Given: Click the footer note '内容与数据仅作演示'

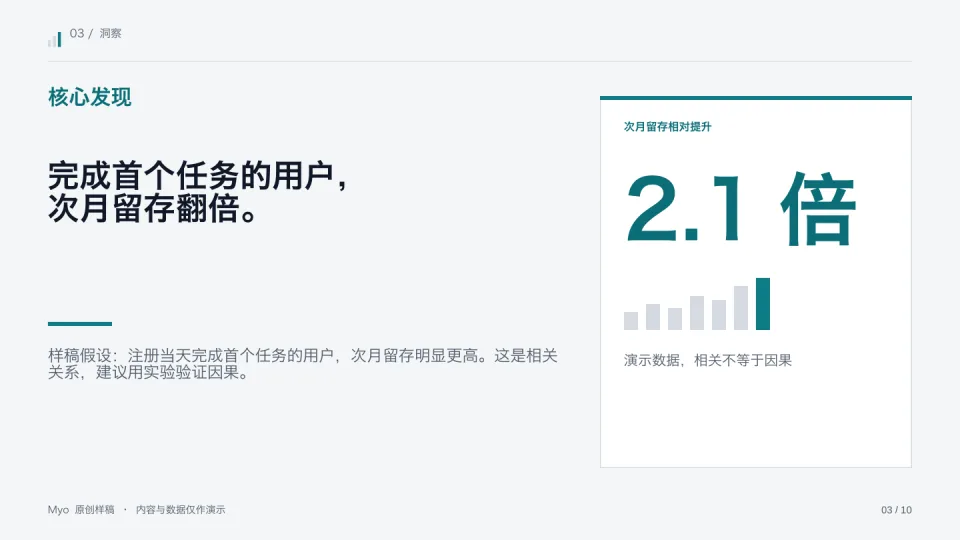Looking at the screenshot, I should tap(181, 509).
